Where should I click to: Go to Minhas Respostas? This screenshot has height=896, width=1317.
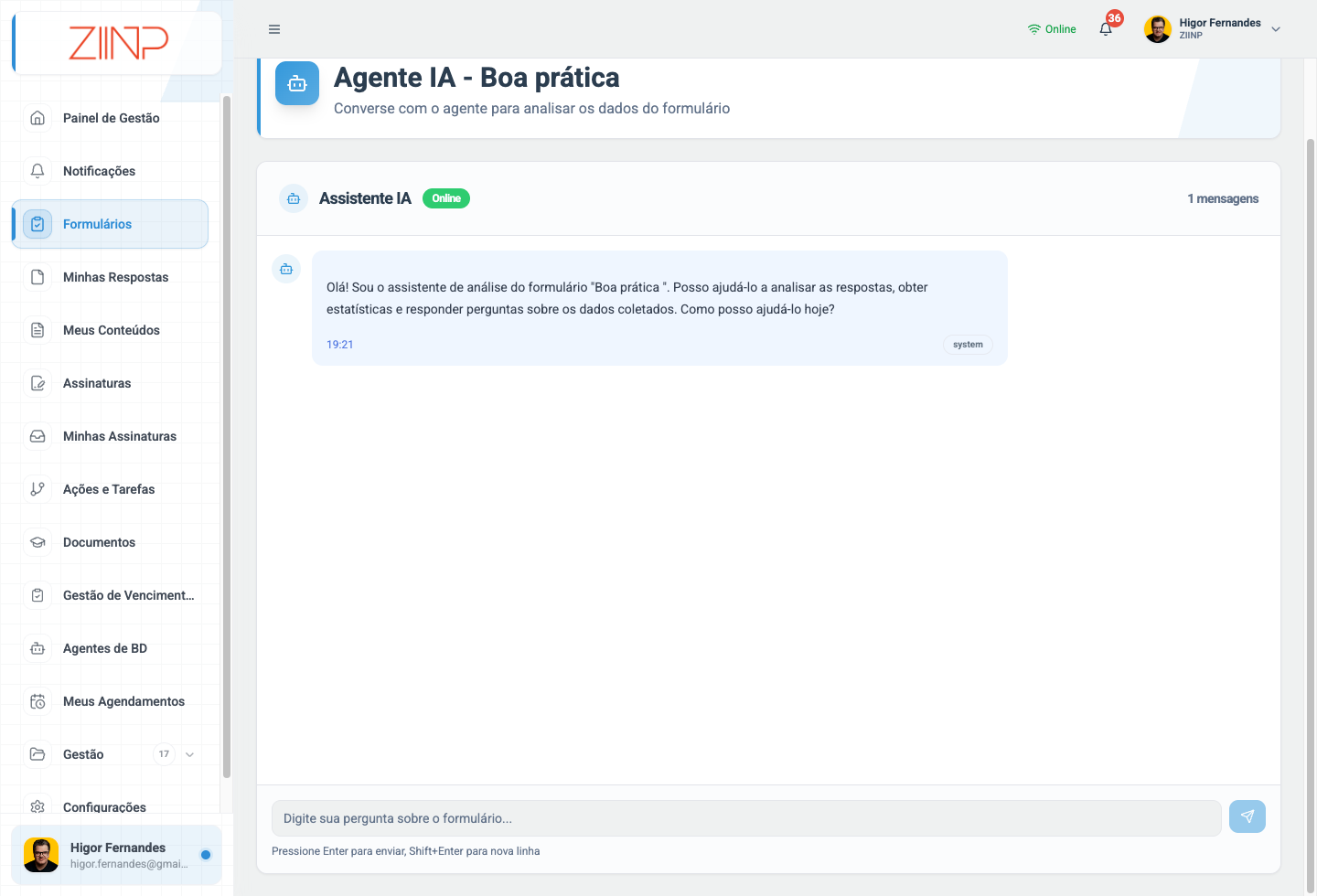pos(110,277)
